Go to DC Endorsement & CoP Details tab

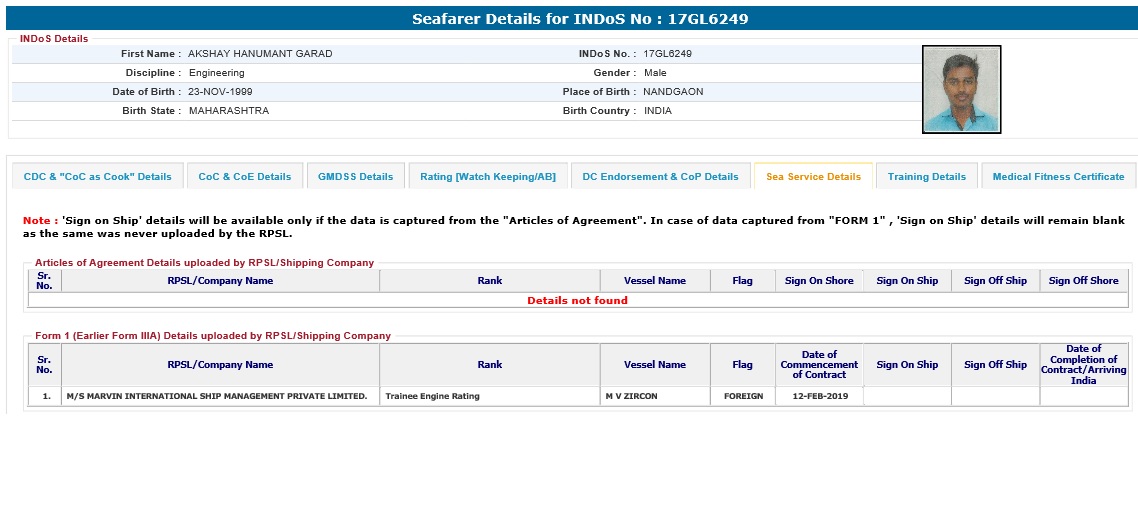(660, 176)
